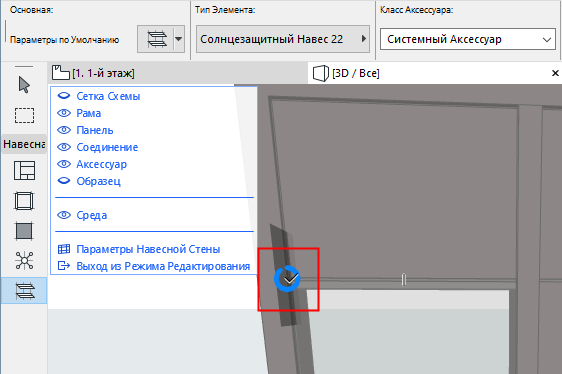Click the exit edit mode arrow icon
Screen dimensions: 562x374
[64, 266]
